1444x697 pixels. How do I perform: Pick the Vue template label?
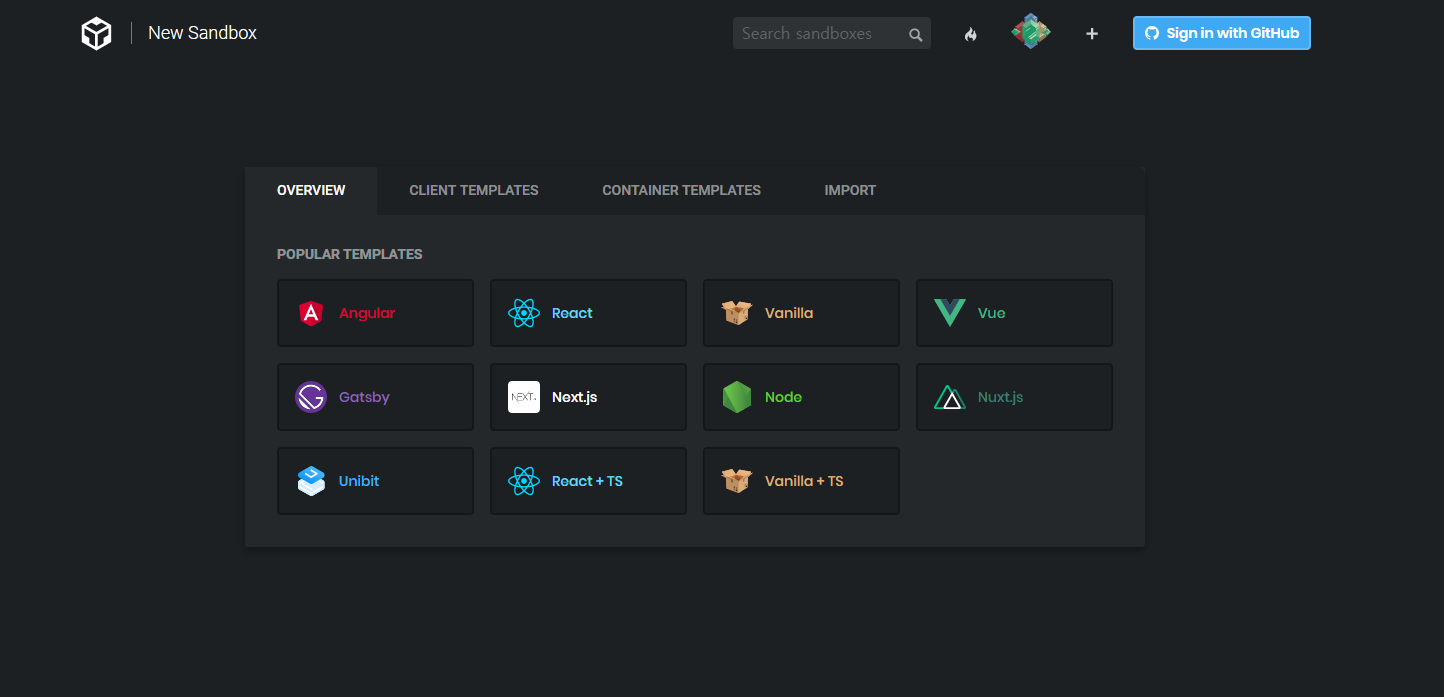[x=991, y=313]
